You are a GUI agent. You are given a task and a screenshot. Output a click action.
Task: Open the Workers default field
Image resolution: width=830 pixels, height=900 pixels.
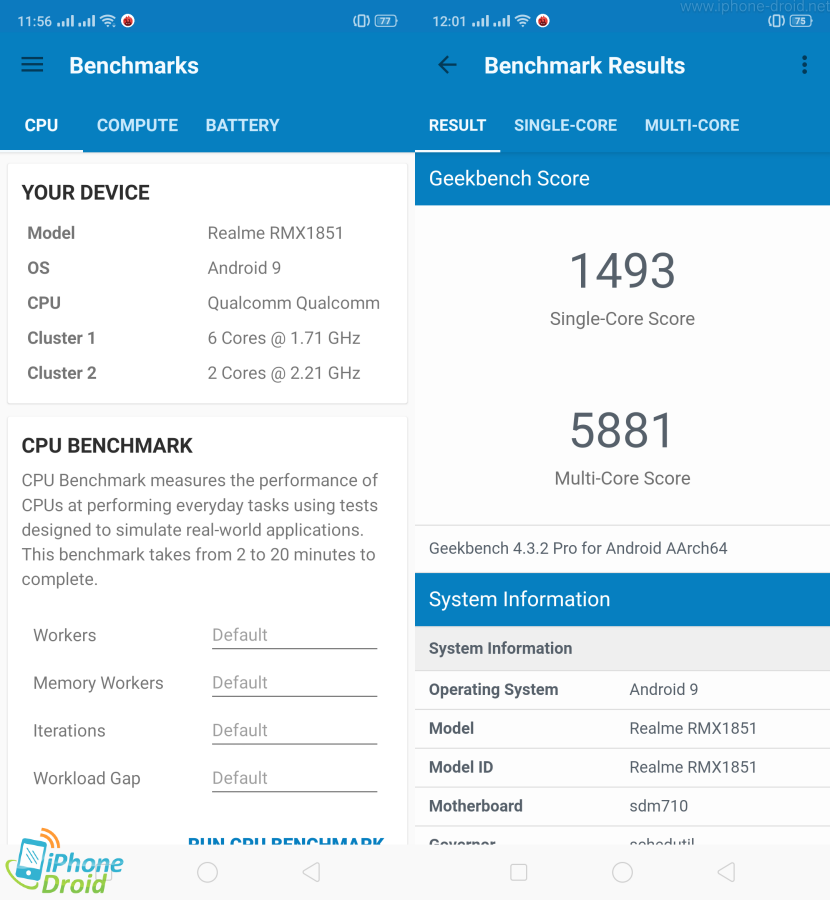click(x=294, y=636)
